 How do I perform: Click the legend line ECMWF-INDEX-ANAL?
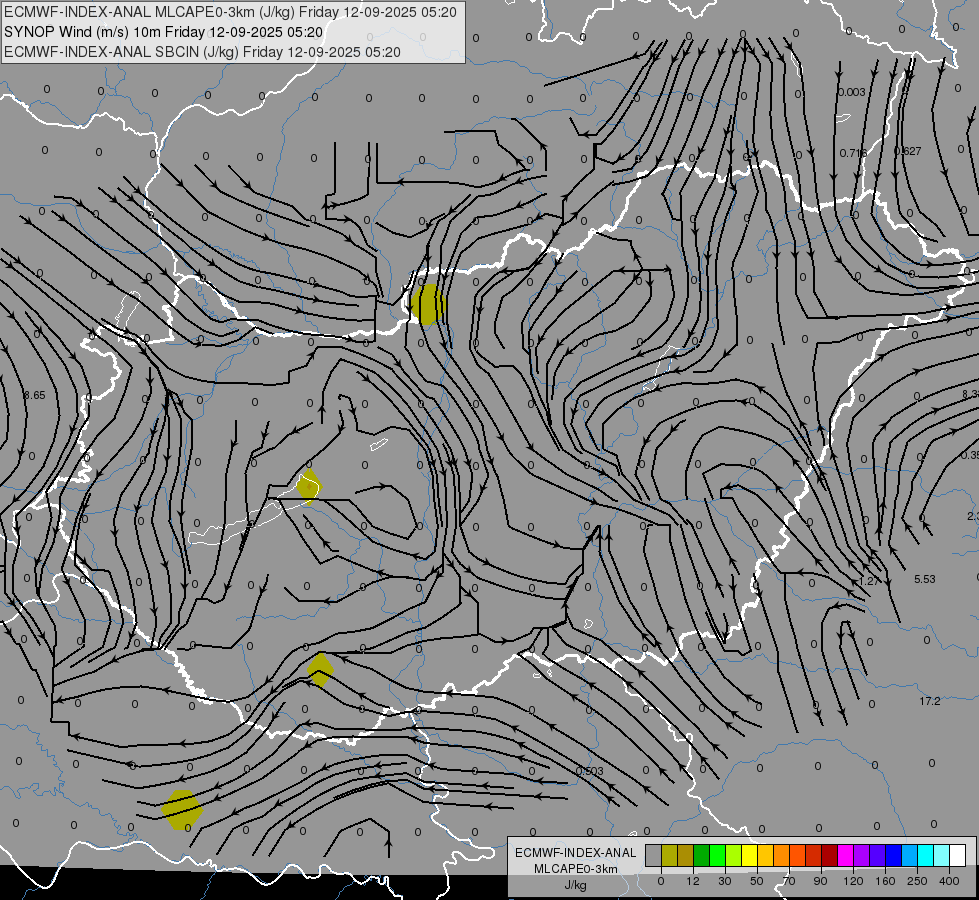[576, 853]
